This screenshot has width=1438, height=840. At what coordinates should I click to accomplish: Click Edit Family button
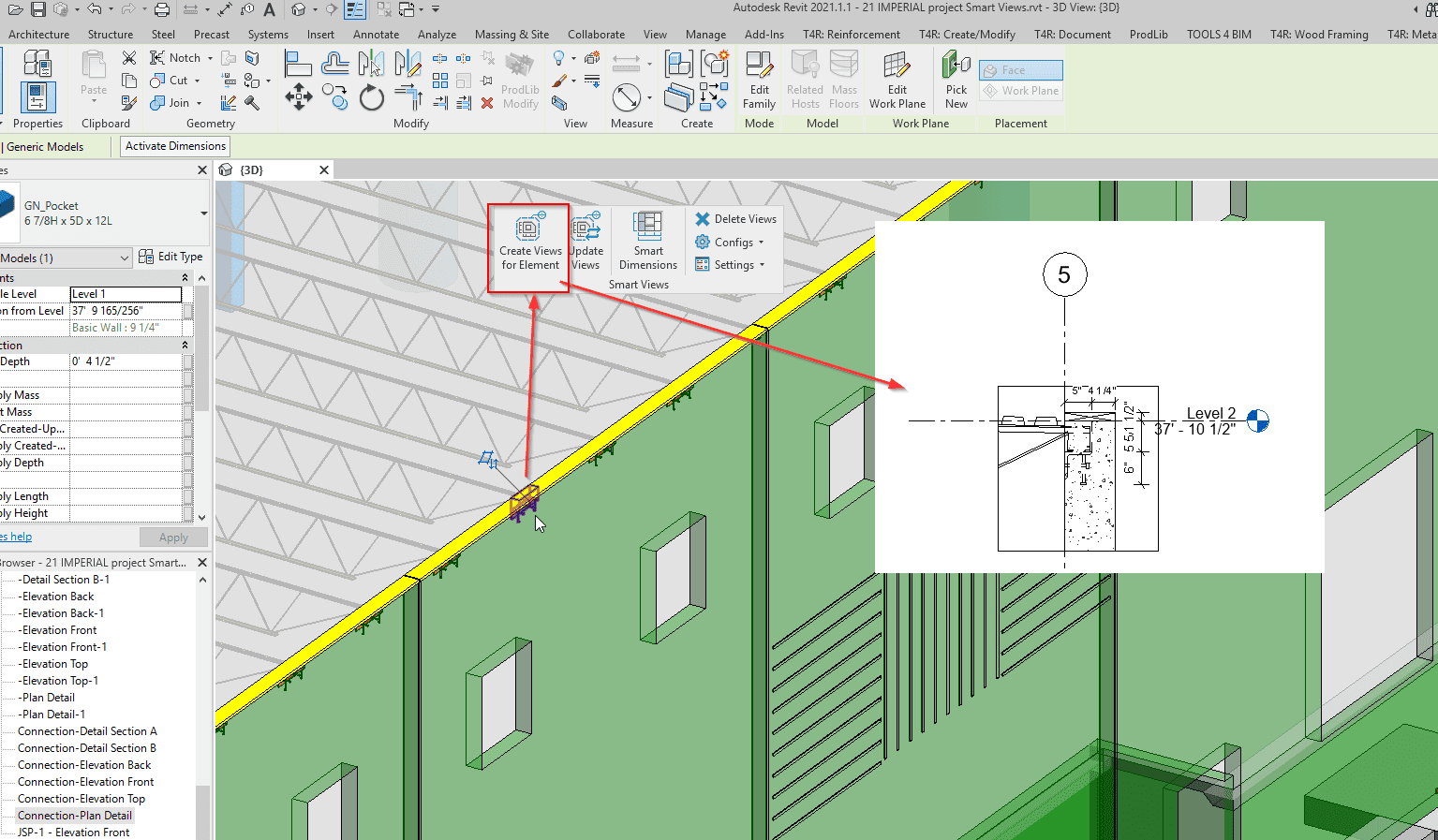[x=759, y=81]
